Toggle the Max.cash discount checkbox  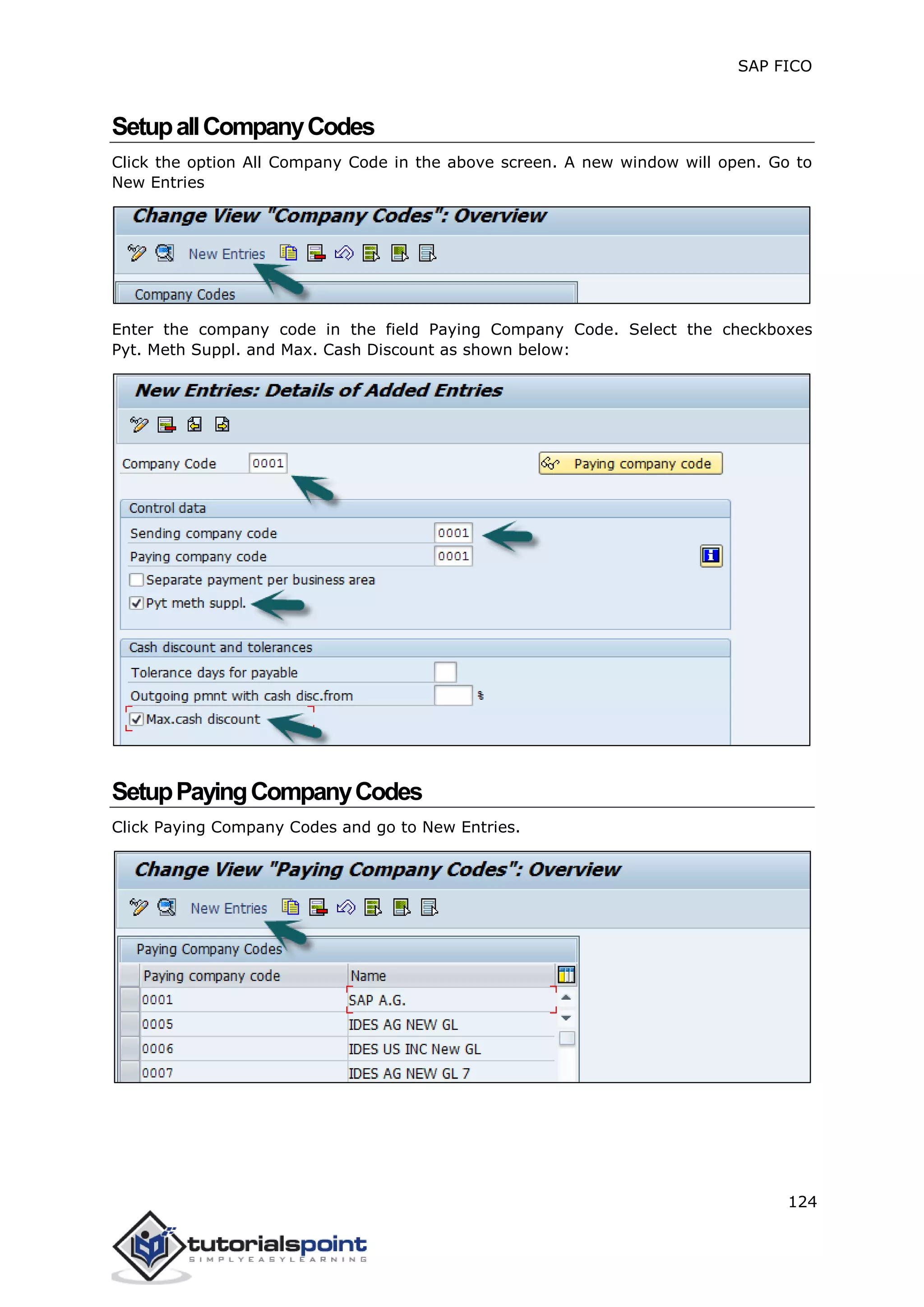click(x=136, y=719)
